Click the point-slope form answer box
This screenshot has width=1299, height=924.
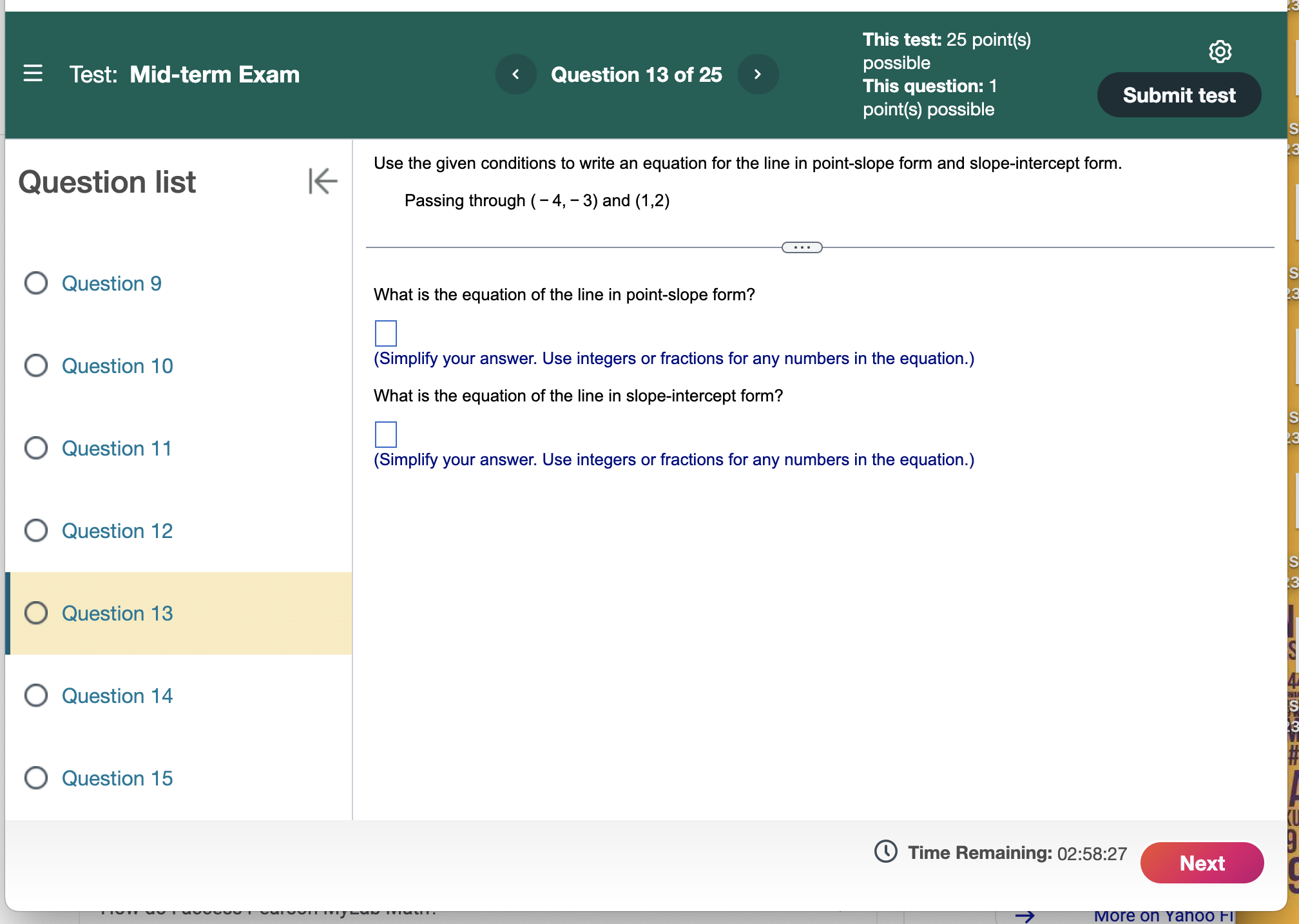[385, 333]
